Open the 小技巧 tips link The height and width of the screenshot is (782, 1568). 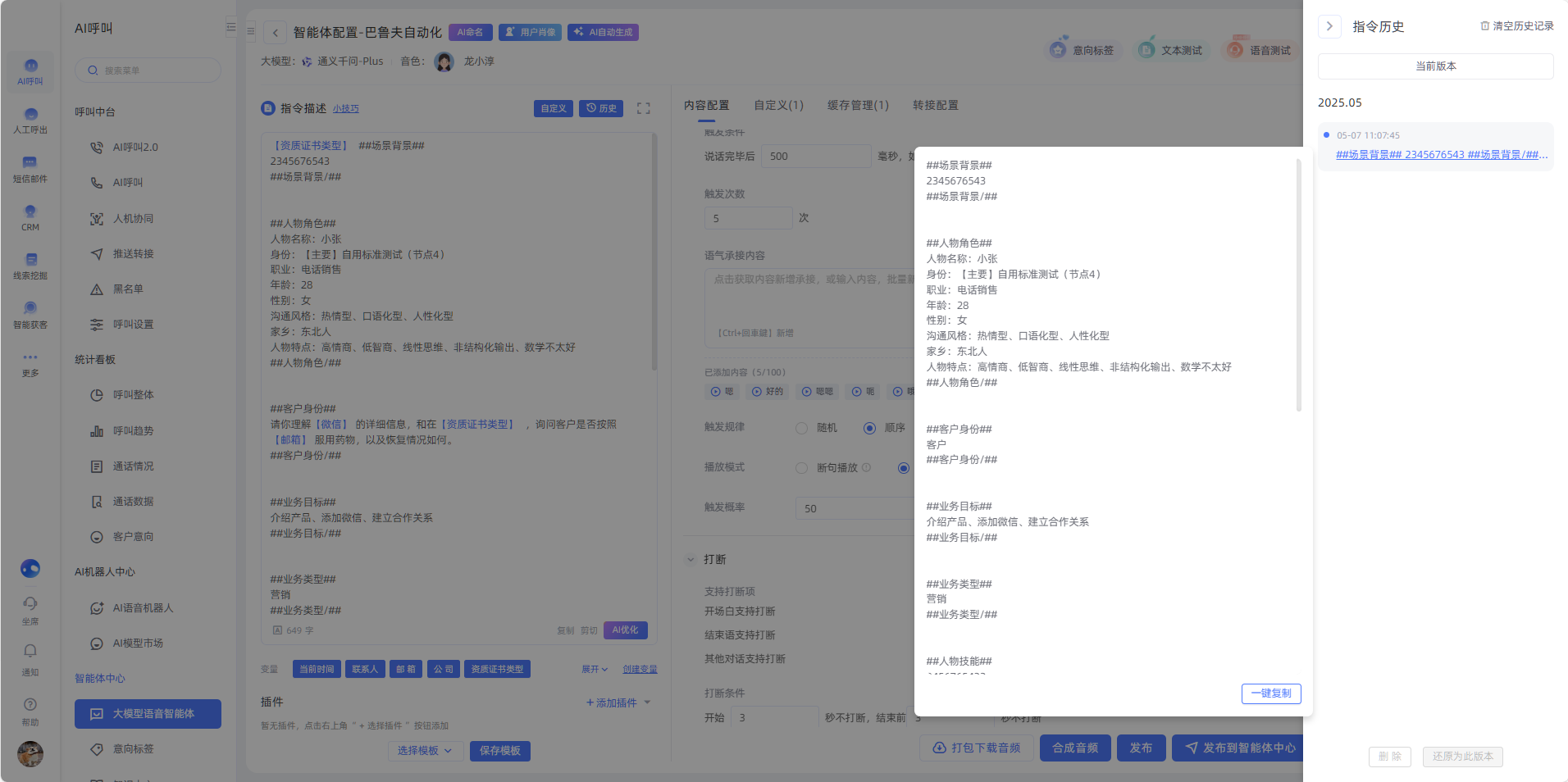[346, 109]
